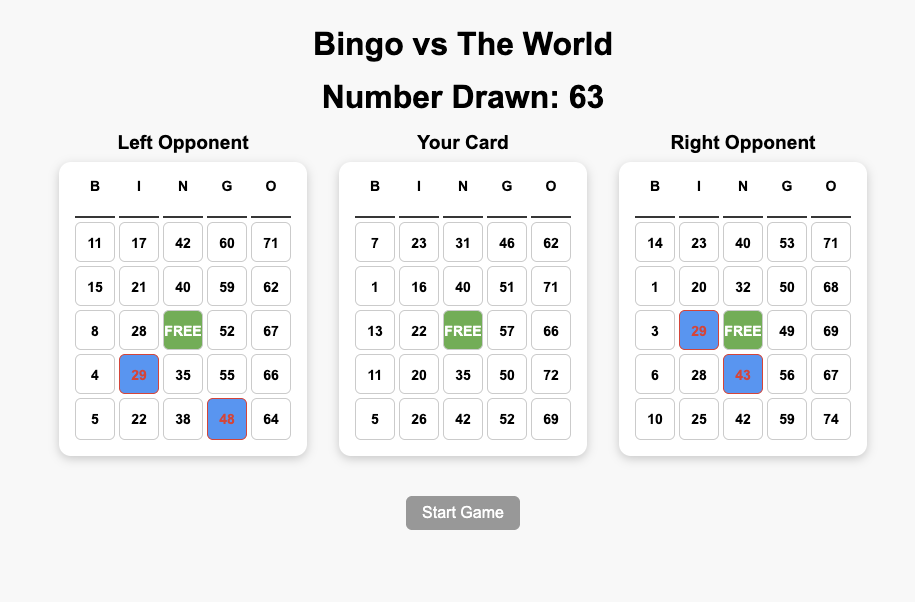This screenshot has height=602, width=915.
Task: Click the Your Card title
Action: [x=462, y=143]
